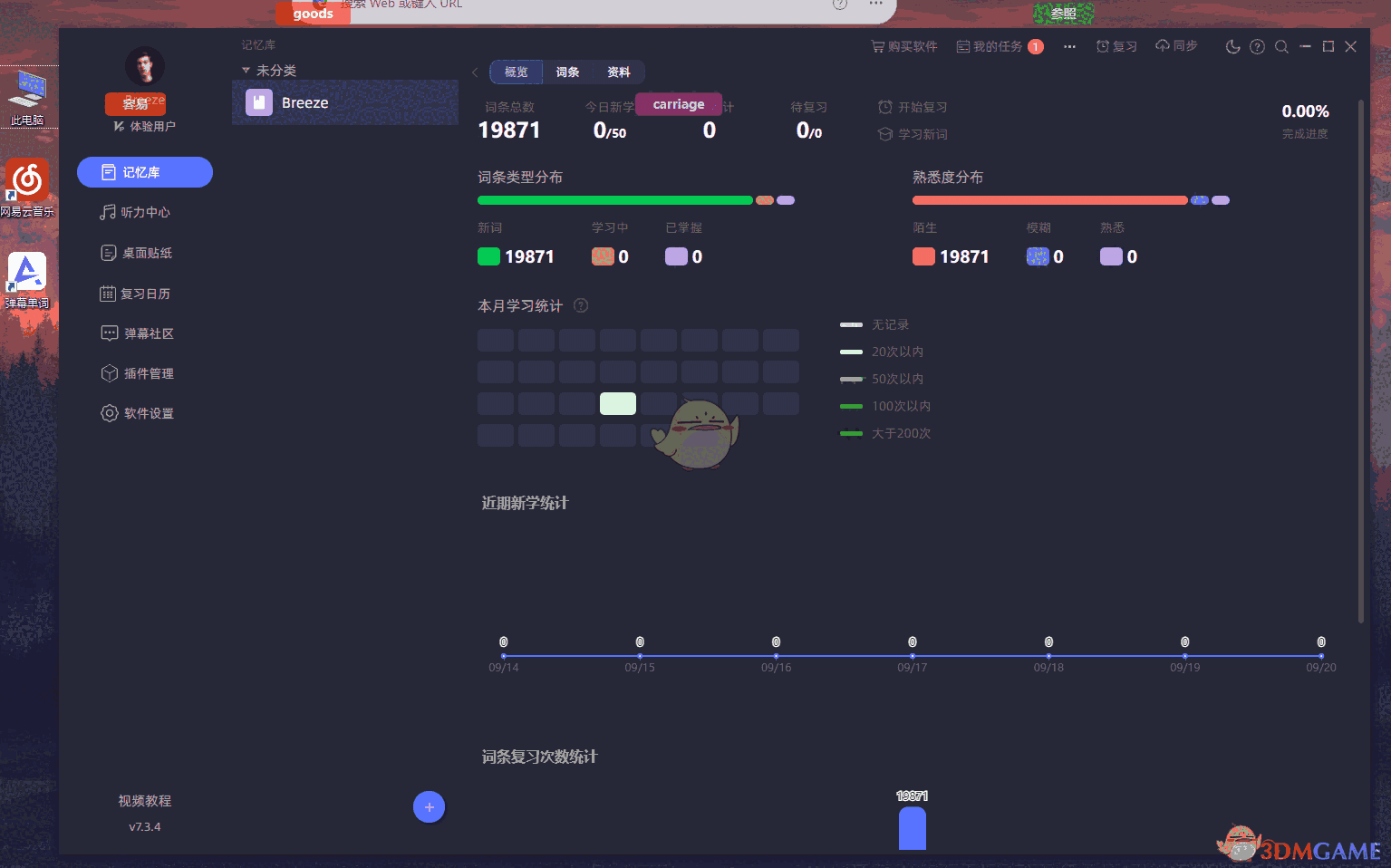Open the 记忆库 panel in the sidebar
The width and height of the screenshot is (1391, 868).
point(145,172)
